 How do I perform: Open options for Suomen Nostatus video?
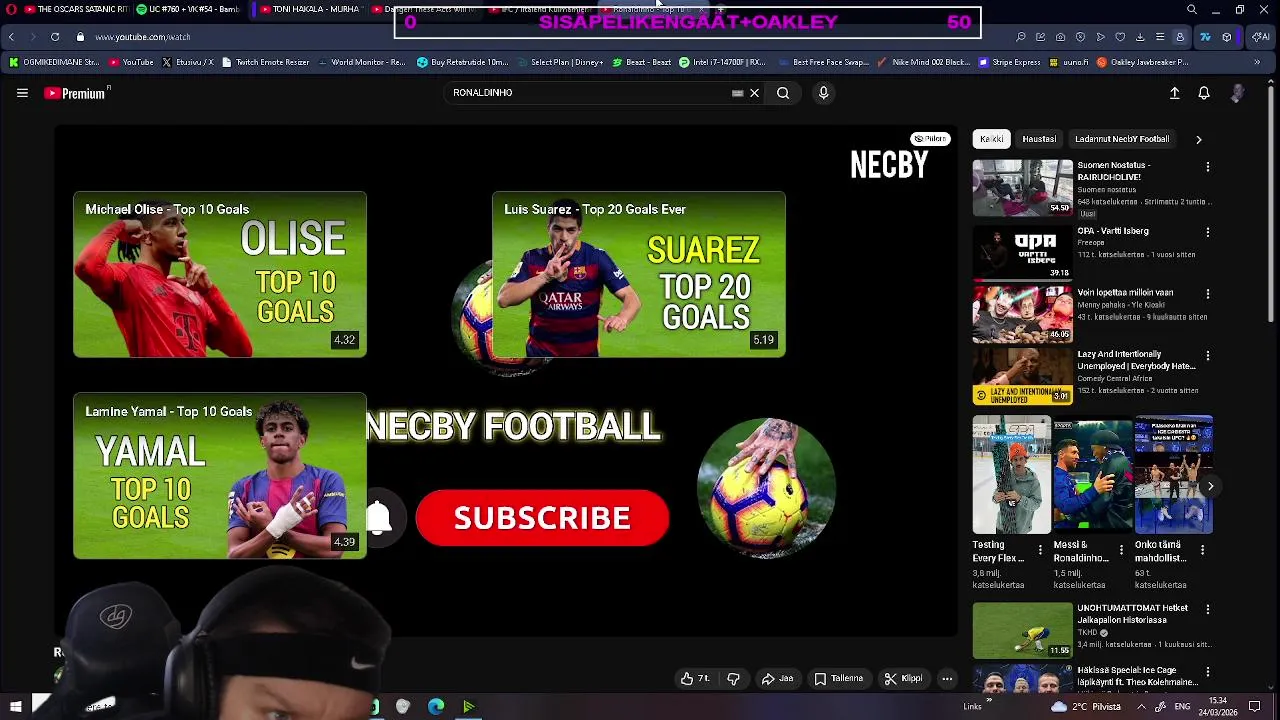pyautogui.click(x=1207, y=167)
